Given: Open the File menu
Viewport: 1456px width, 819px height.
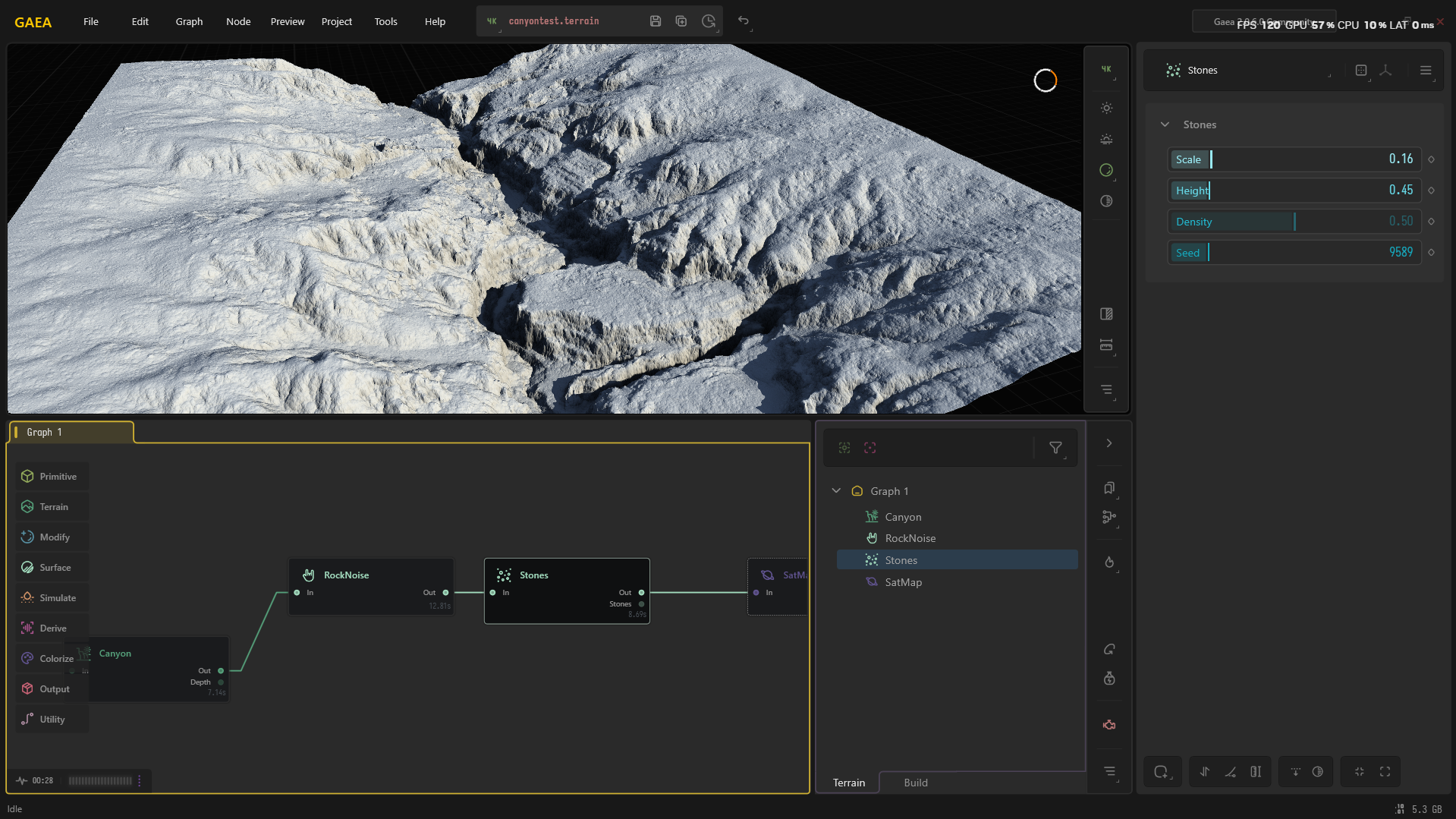Looking at the screenshot, I should pos(91,21).
